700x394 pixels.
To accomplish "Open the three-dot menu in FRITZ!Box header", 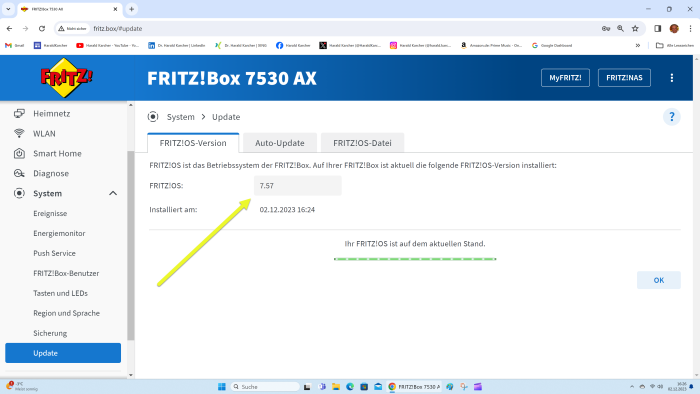I will (671, 78).
